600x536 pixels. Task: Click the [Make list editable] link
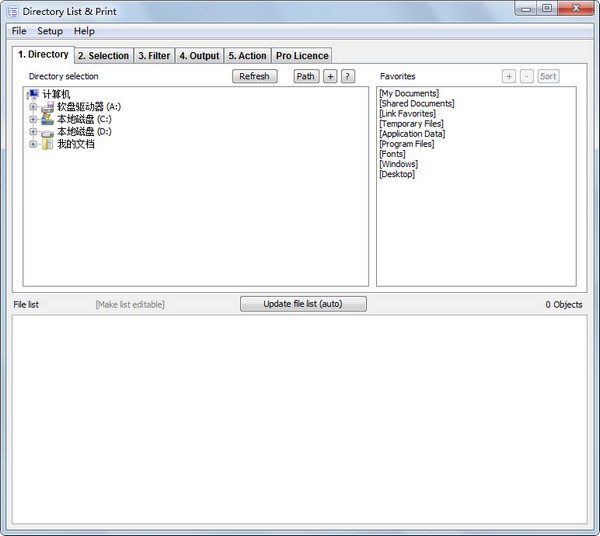pyautogui.click(x=130, y=305)
